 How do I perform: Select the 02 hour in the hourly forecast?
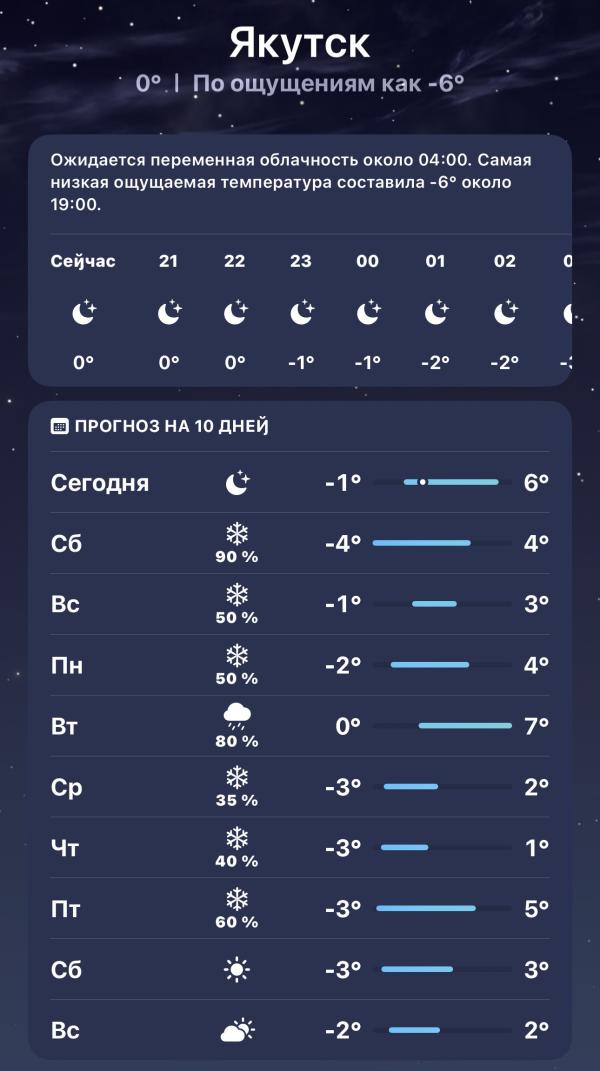[x=505, y=262]
